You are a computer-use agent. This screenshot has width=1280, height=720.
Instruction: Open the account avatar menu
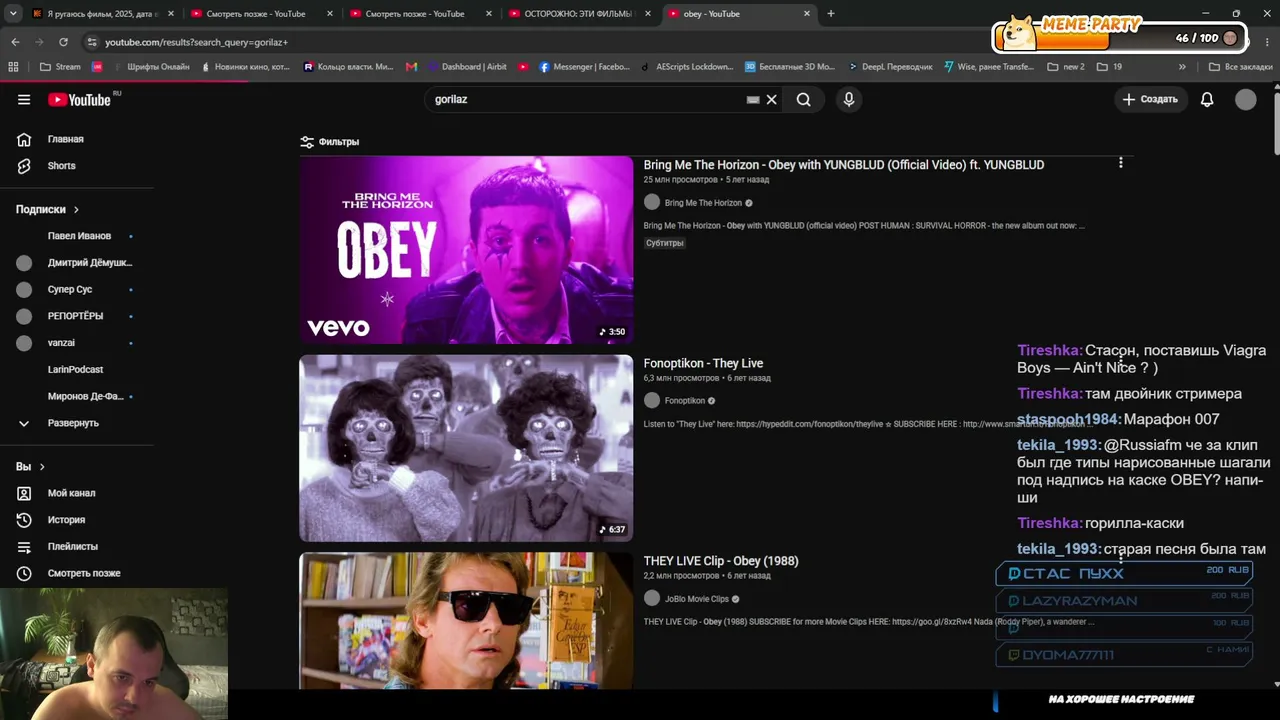click(x=1245, y=99)
